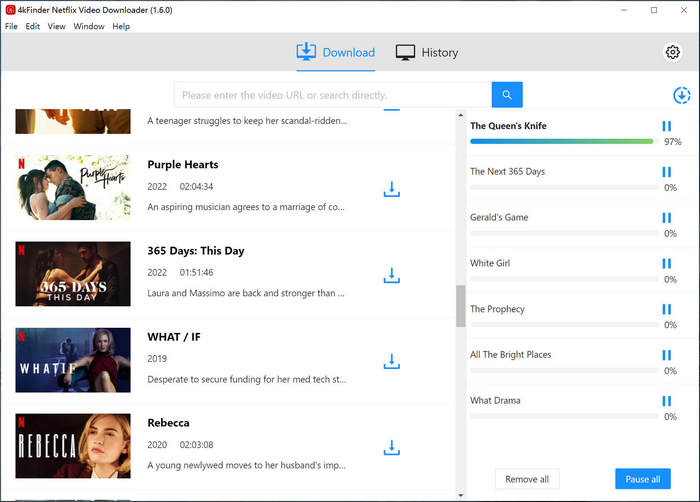Click the Pause all button
Screen dimensions: 700x502
642,479
